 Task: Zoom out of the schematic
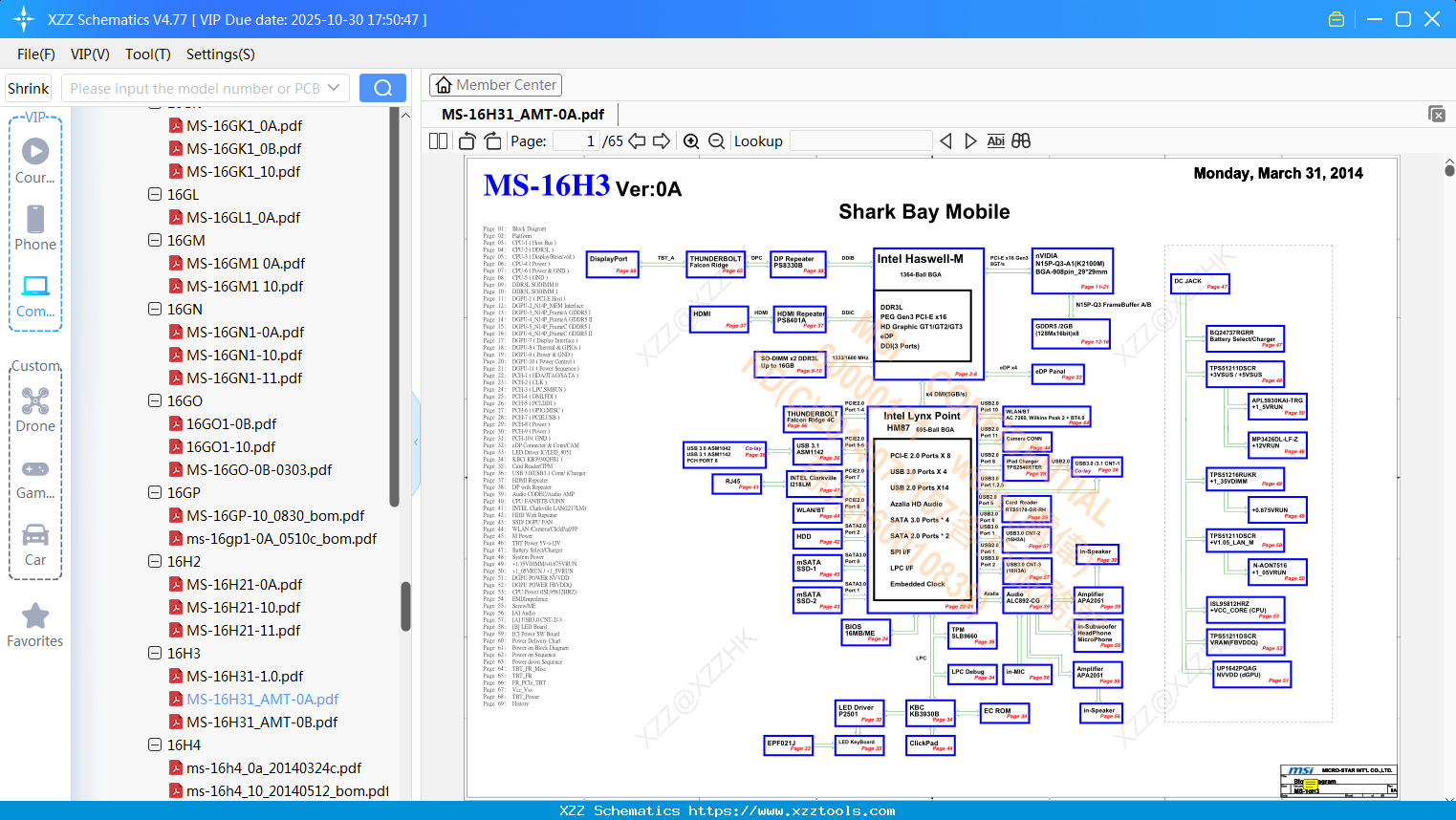pyautogui.click(x=716, y=140)
